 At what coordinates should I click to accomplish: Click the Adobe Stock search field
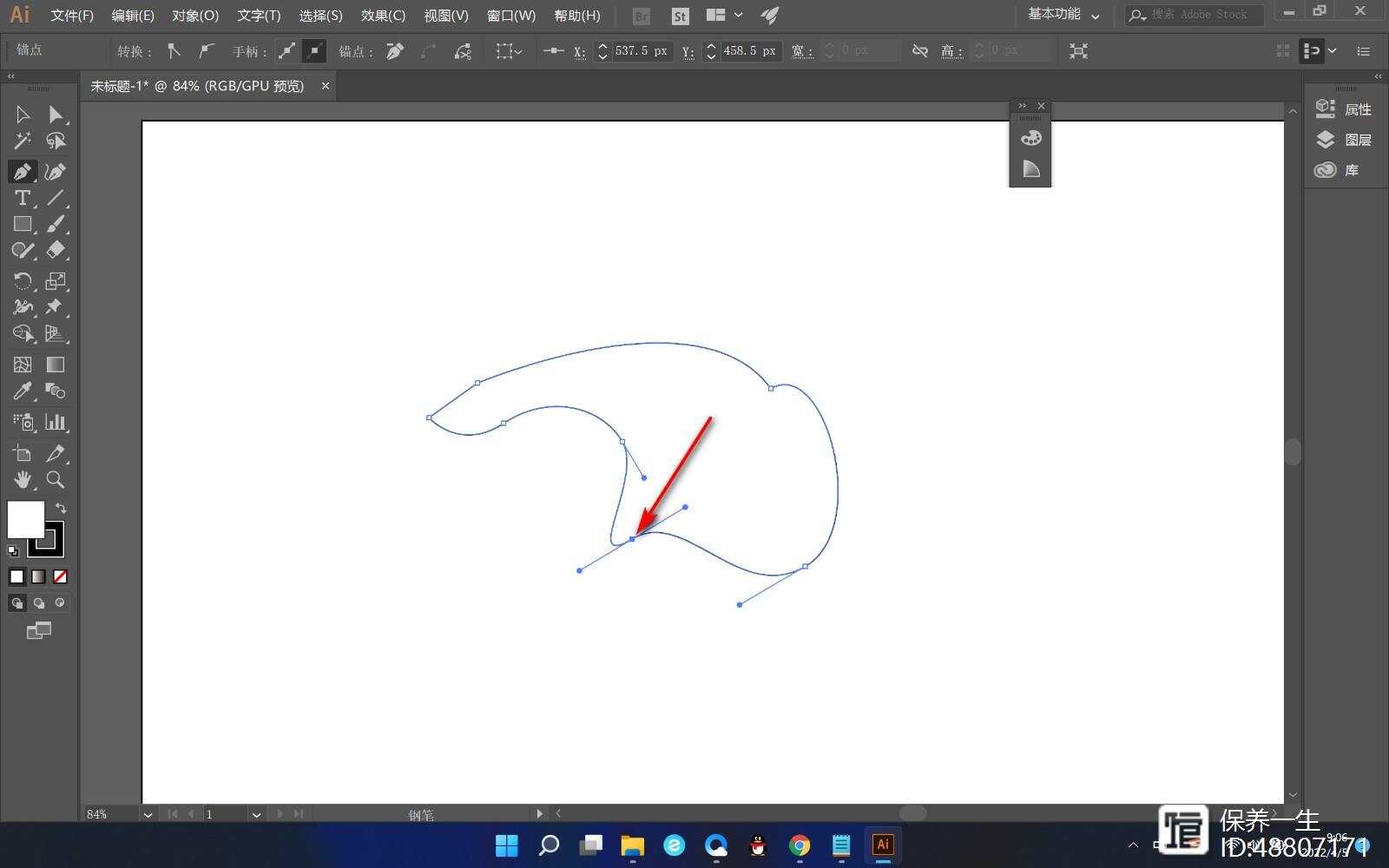[1194, 15]
